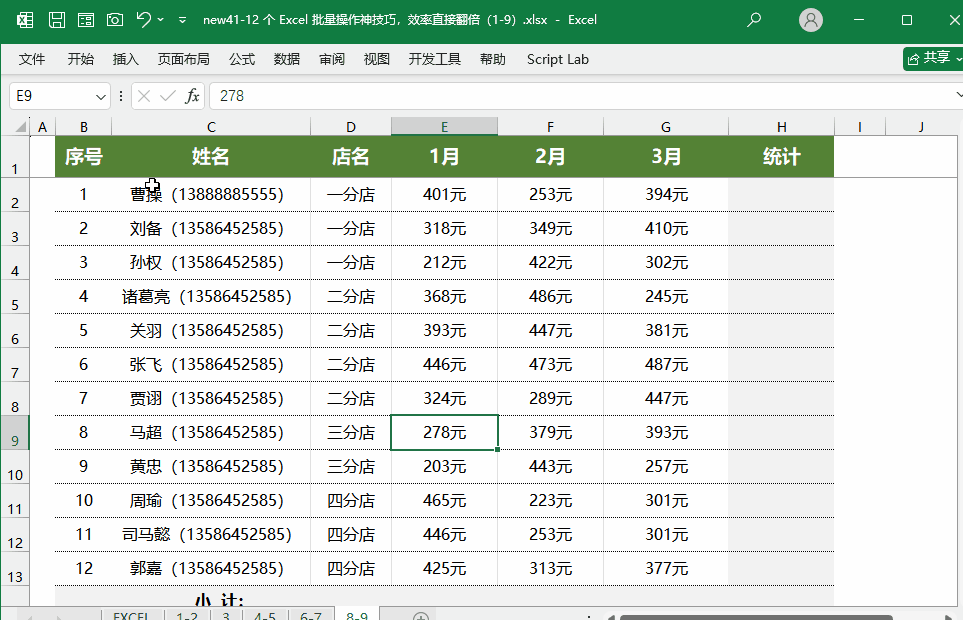Image resolution: width=963 pixels, height=620 pixels.
Task: Click into the Name Box showing E9
Action: tap(52, 96)
